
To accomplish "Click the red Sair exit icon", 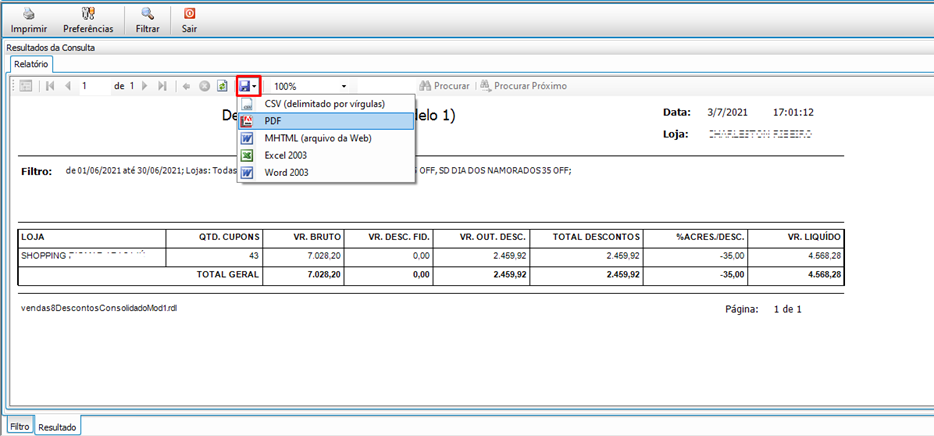I will click(189, 14).
